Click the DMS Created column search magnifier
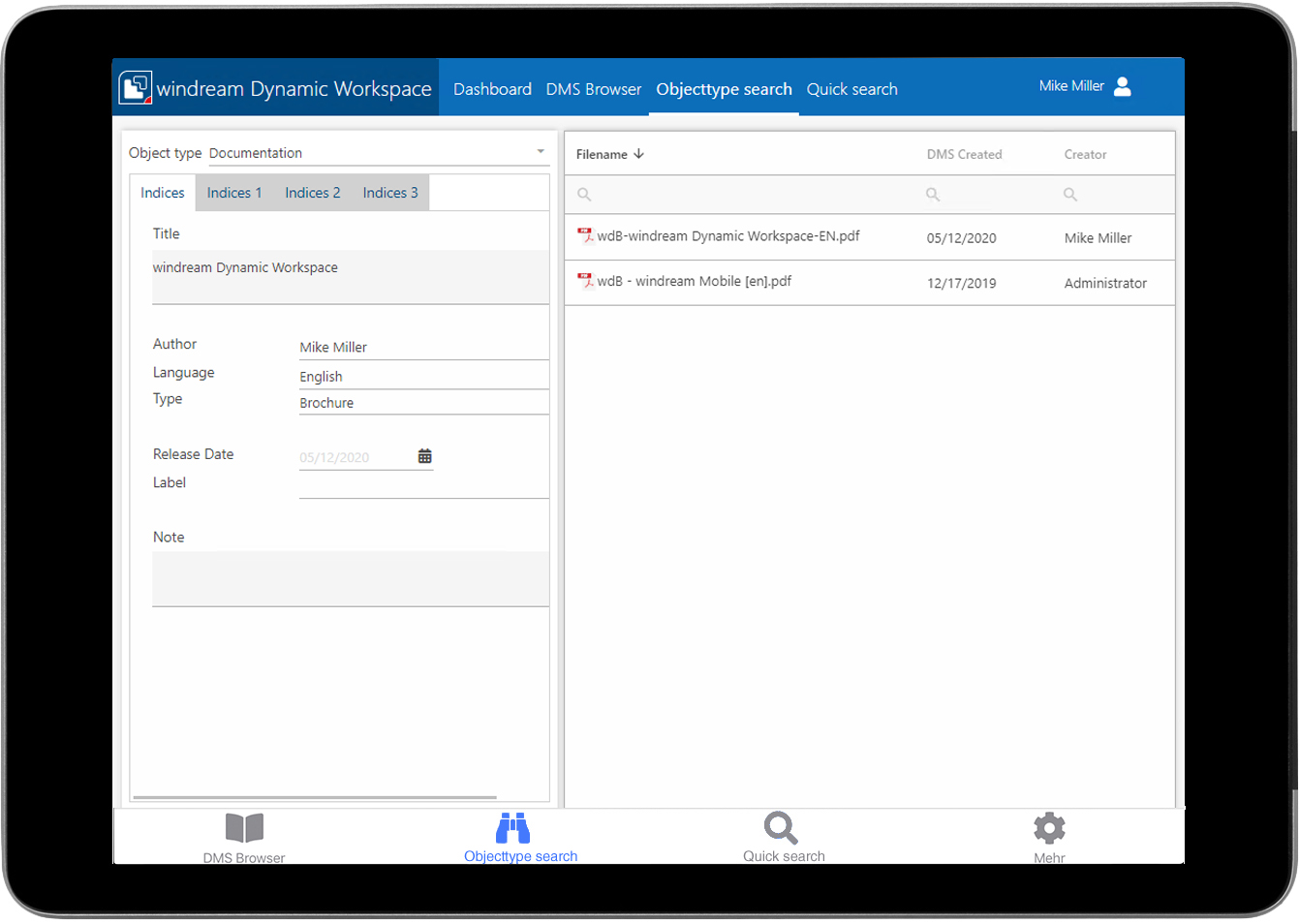The width and height of the screenshot is (1300, 924). pyautogui.click(x=933, y=195)
